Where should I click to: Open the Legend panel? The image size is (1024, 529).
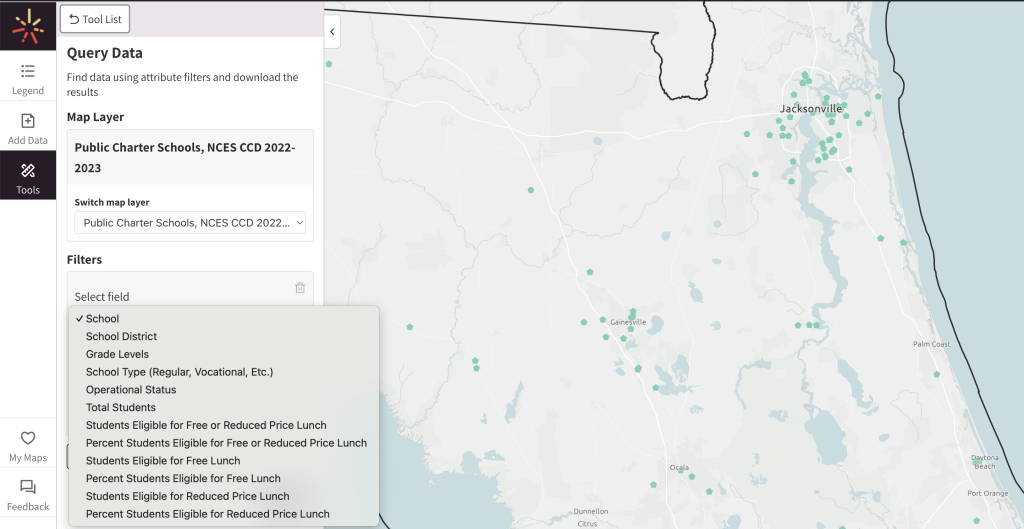coord(28,79)
